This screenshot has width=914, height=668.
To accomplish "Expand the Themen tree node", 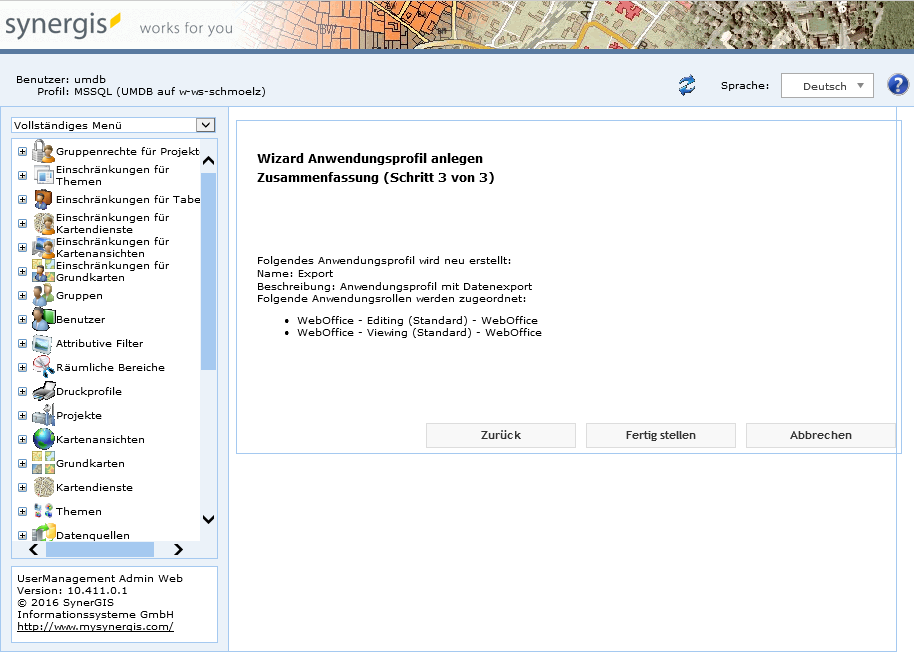I will click(22, 512).
